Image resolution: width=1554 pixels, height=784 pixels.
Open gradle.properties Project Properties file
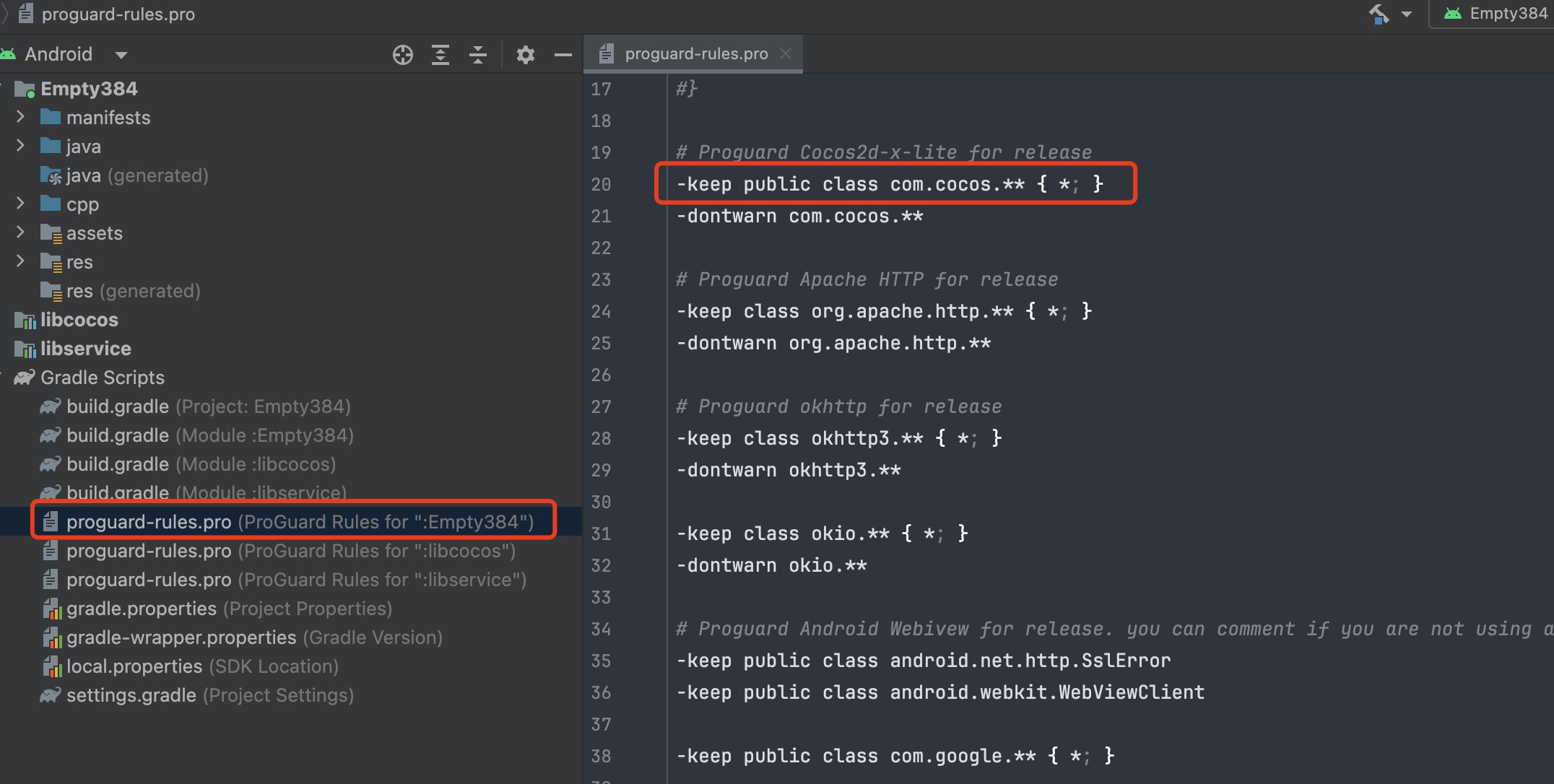click(141, 609)
